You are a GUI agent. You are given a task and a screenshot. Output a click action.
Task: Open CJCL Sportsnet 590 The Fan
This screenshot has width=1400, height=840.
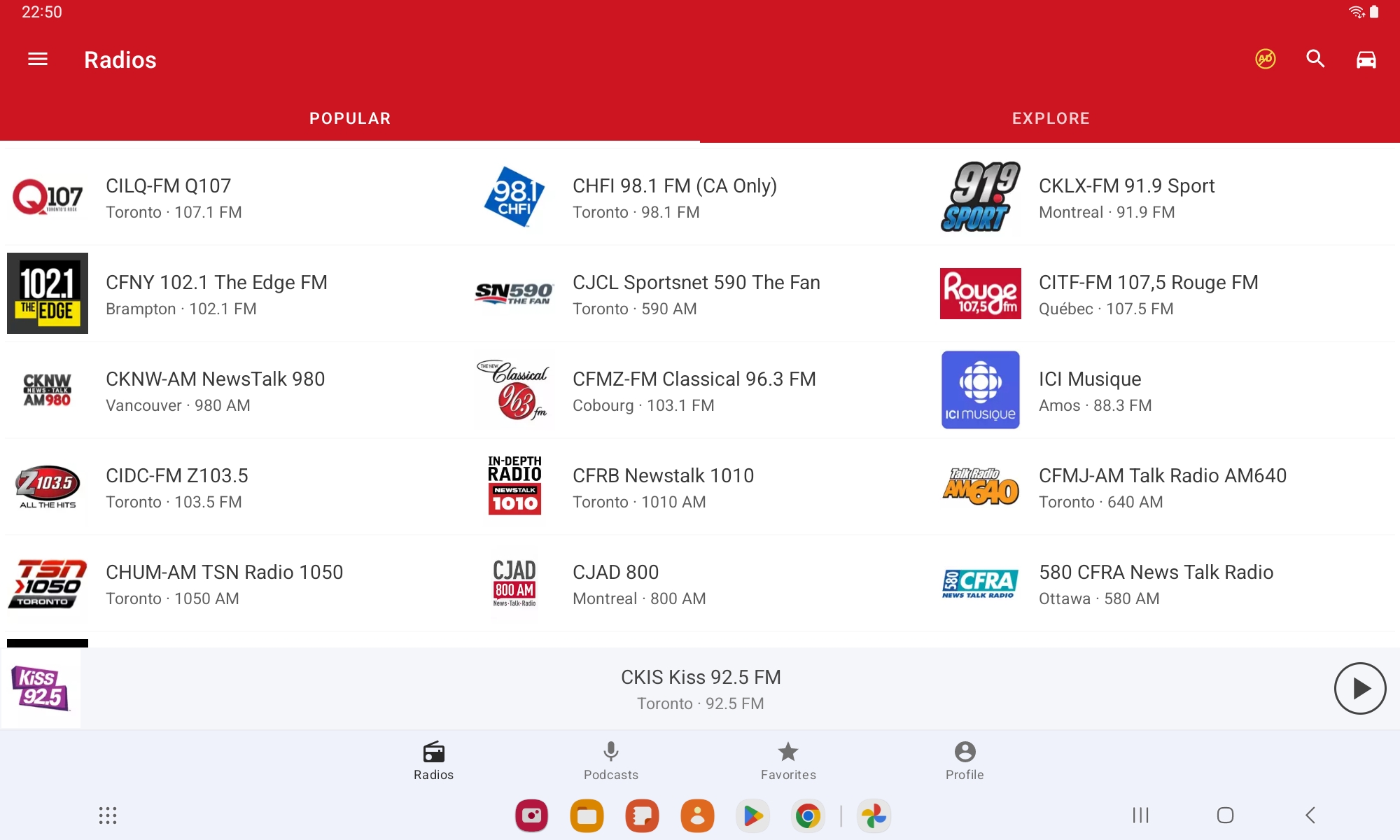[696, 294]
